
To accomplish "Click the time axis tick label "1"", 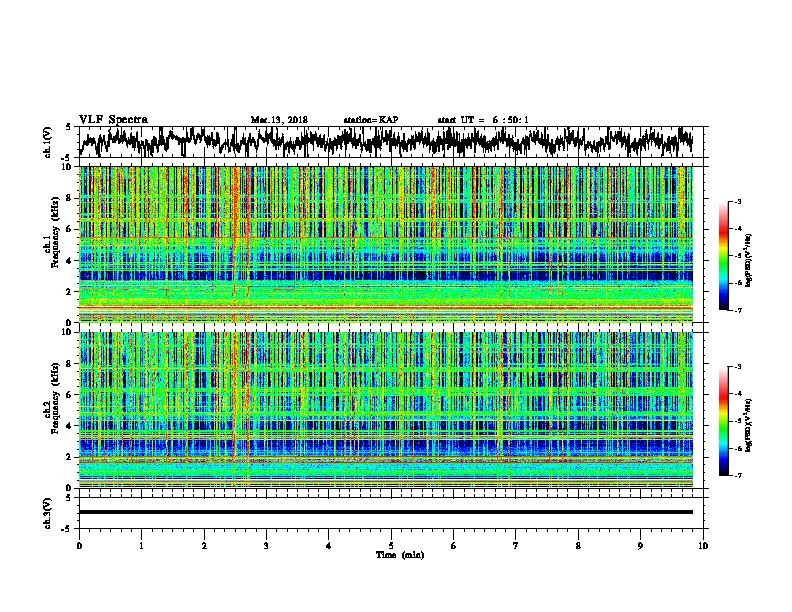I will pos(141,546).
